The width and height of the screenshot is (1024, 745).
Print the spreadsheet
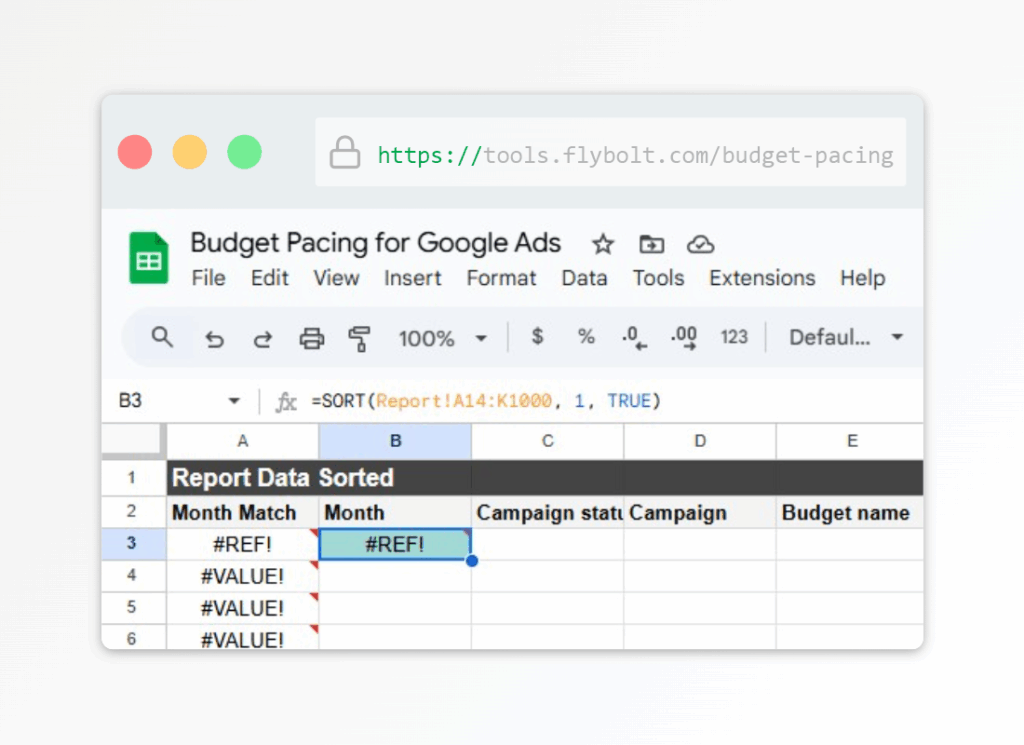pyautogui.click(x=311, y=338)
